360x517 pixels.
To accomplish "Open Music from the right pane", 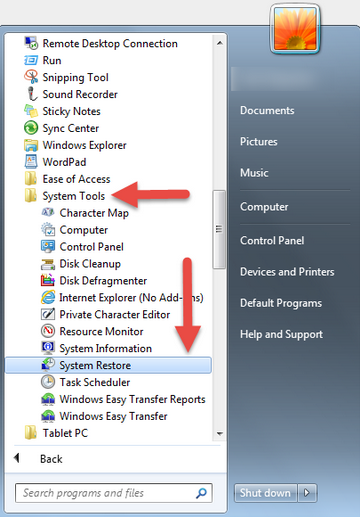I will (x=254, y=173).
